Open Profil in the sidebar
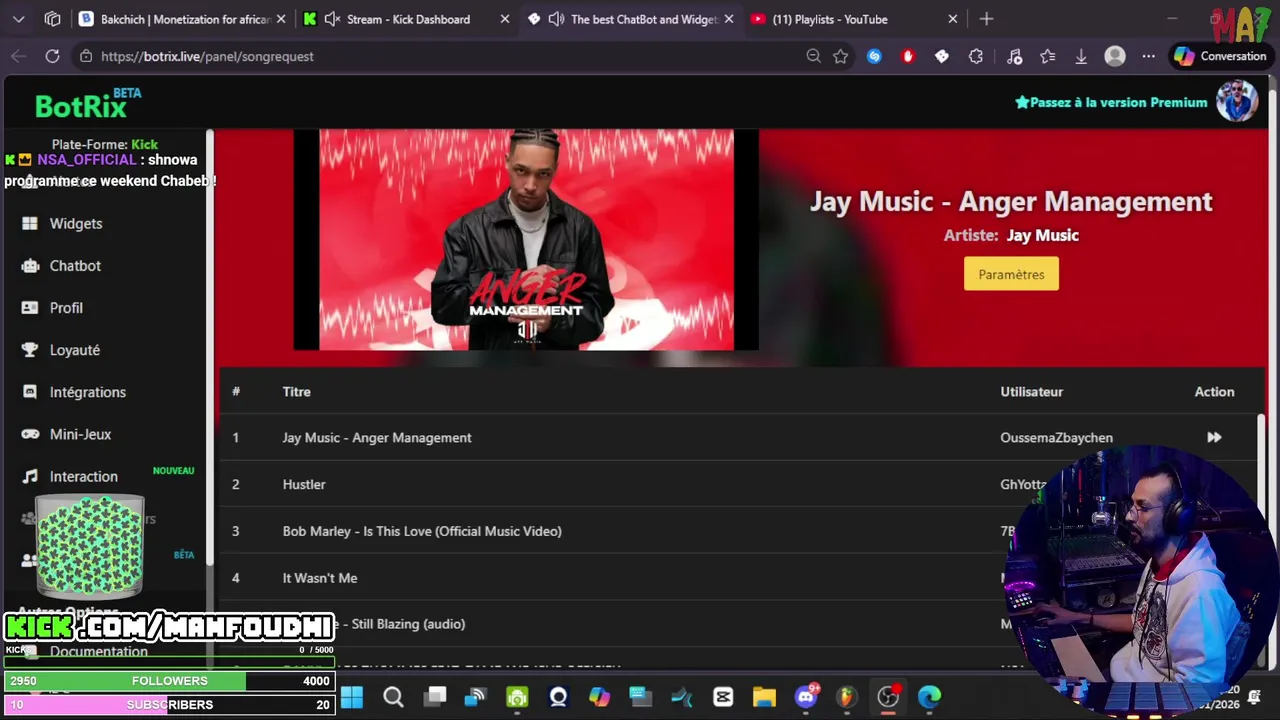This screenshot has height=720, width=1280. click(66, 308)
